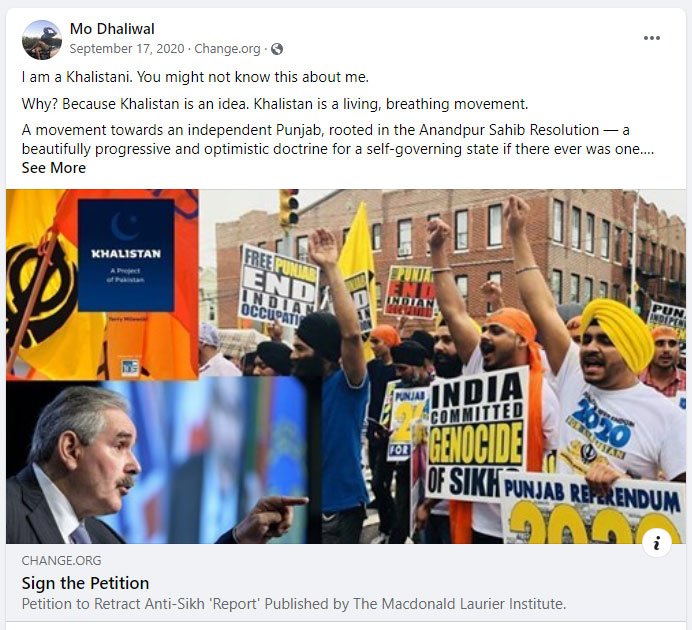Click the Macdonald Laurier Institute petition description
692x630 pixels.
[294, 604]
